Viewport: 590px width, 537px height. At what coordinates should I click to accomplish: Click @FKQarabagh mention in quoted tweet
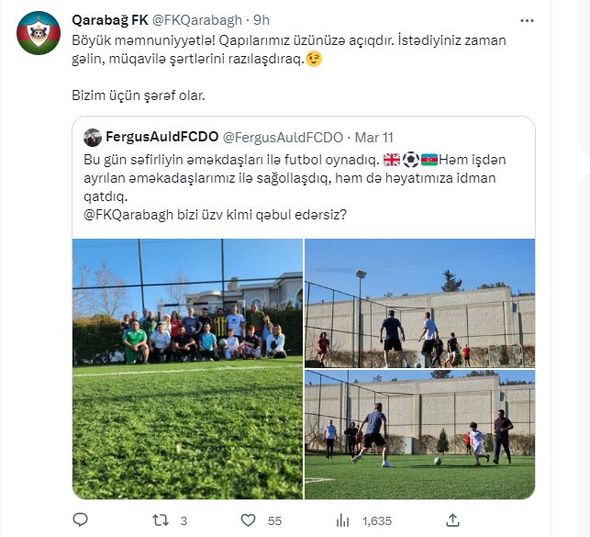coord(129,215)
